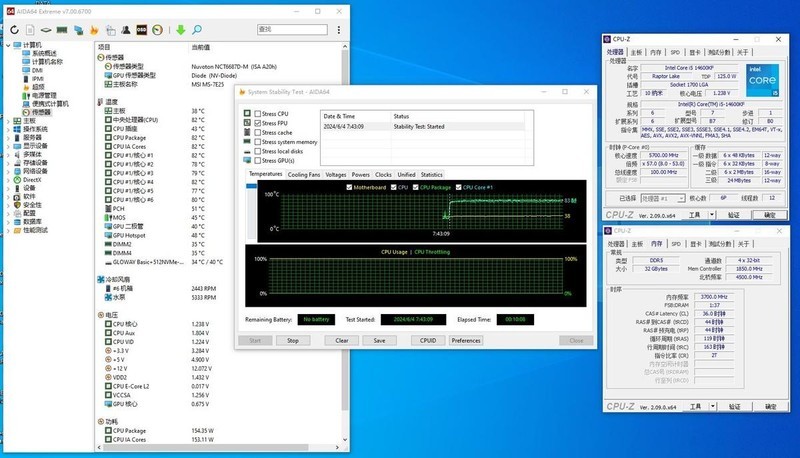
Task: Click the Save button in stability test
Action: click(x=379, y=341)
